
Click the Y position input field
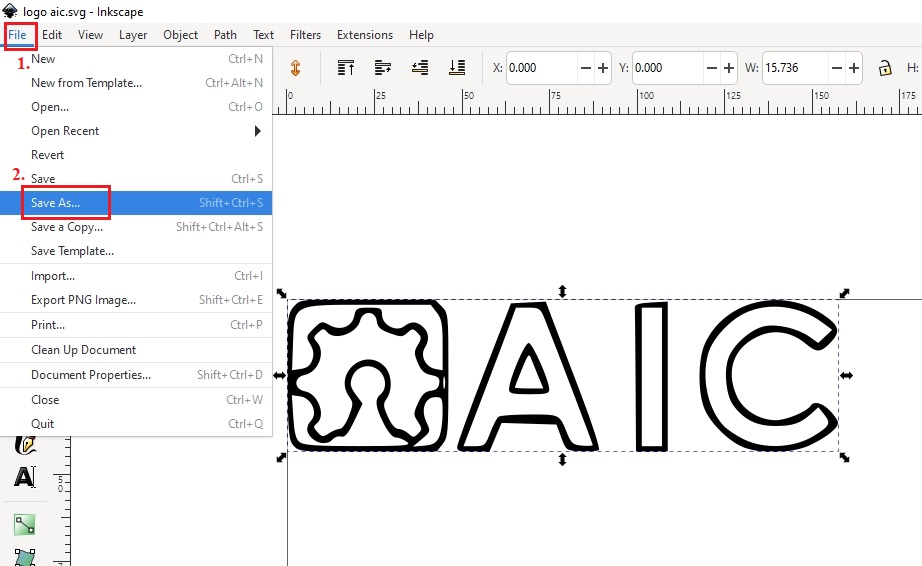668,68
